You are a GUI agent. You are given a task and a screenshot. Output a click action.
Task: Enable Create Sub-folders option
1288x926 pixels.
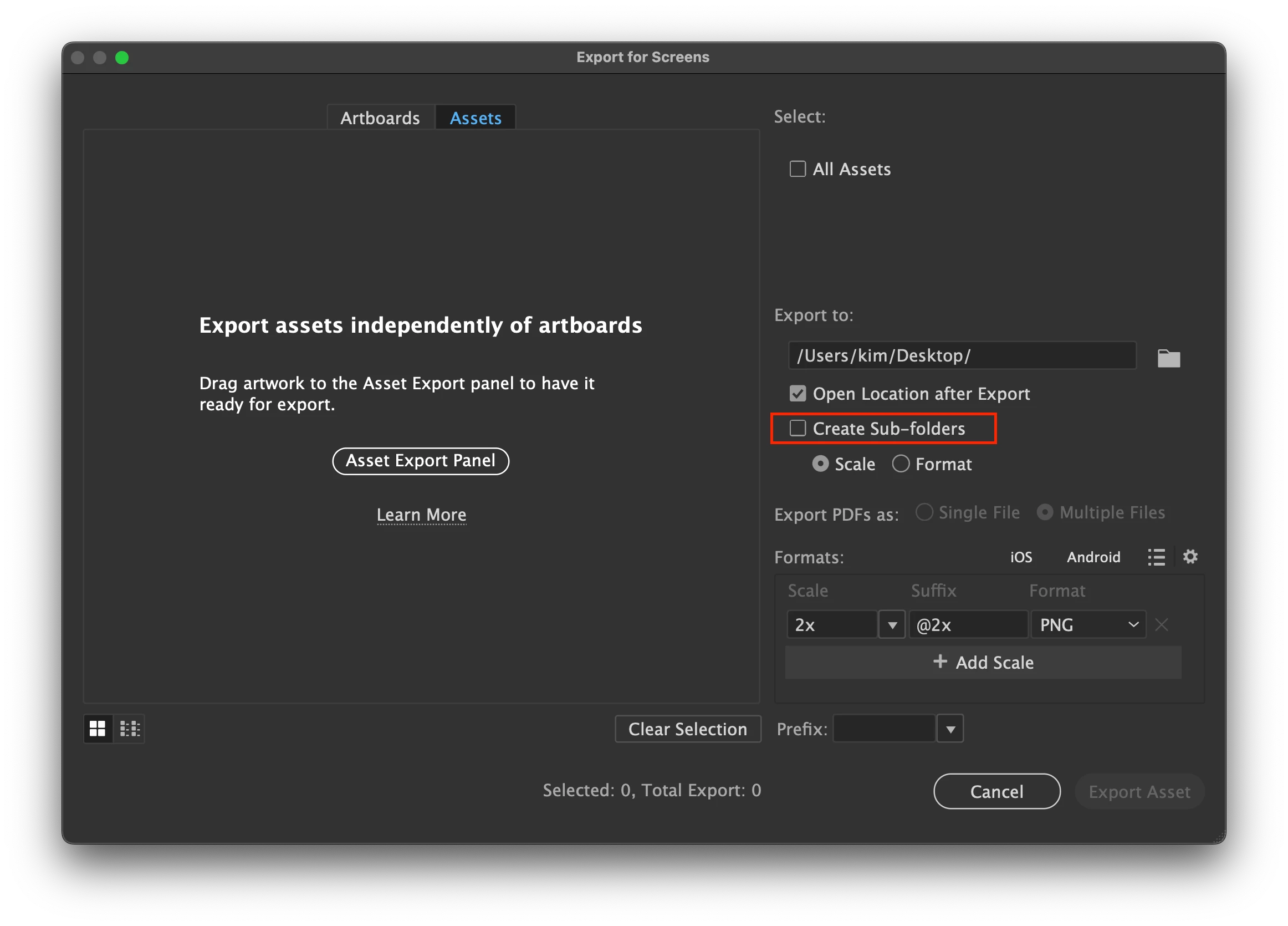point(798,429)
